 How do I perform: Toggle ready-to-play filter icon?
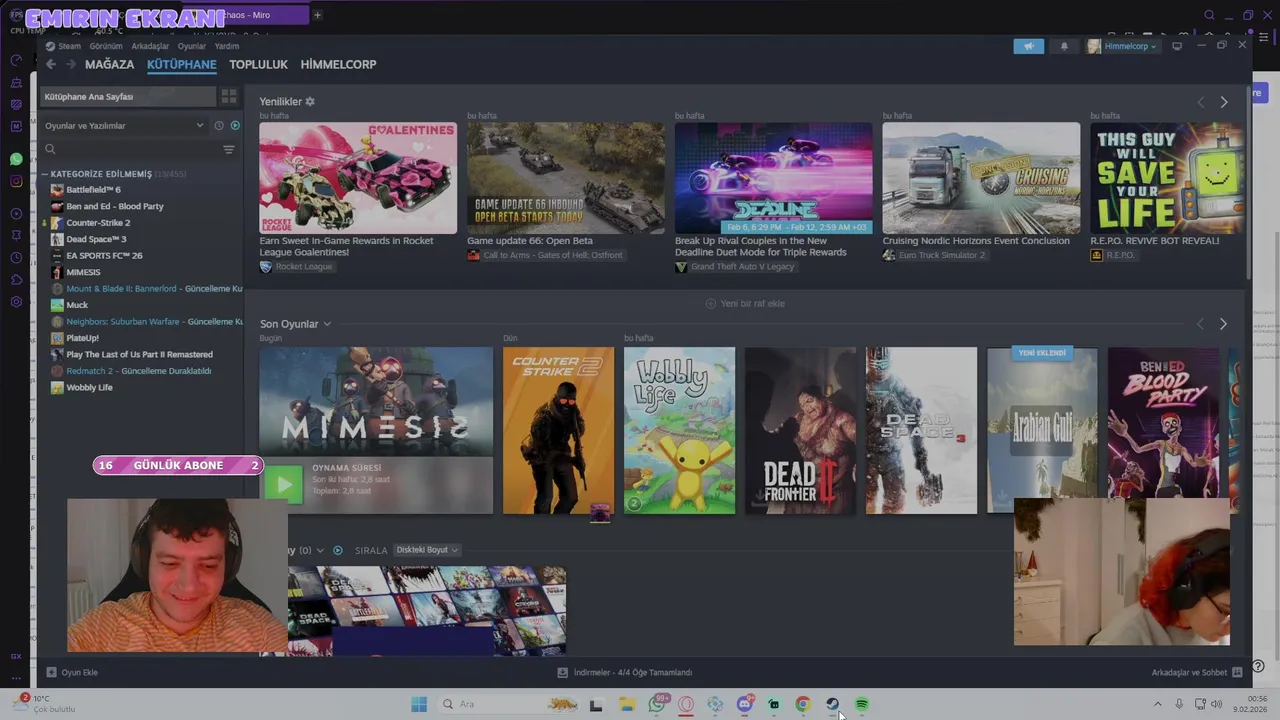click(x=235, y=126)
